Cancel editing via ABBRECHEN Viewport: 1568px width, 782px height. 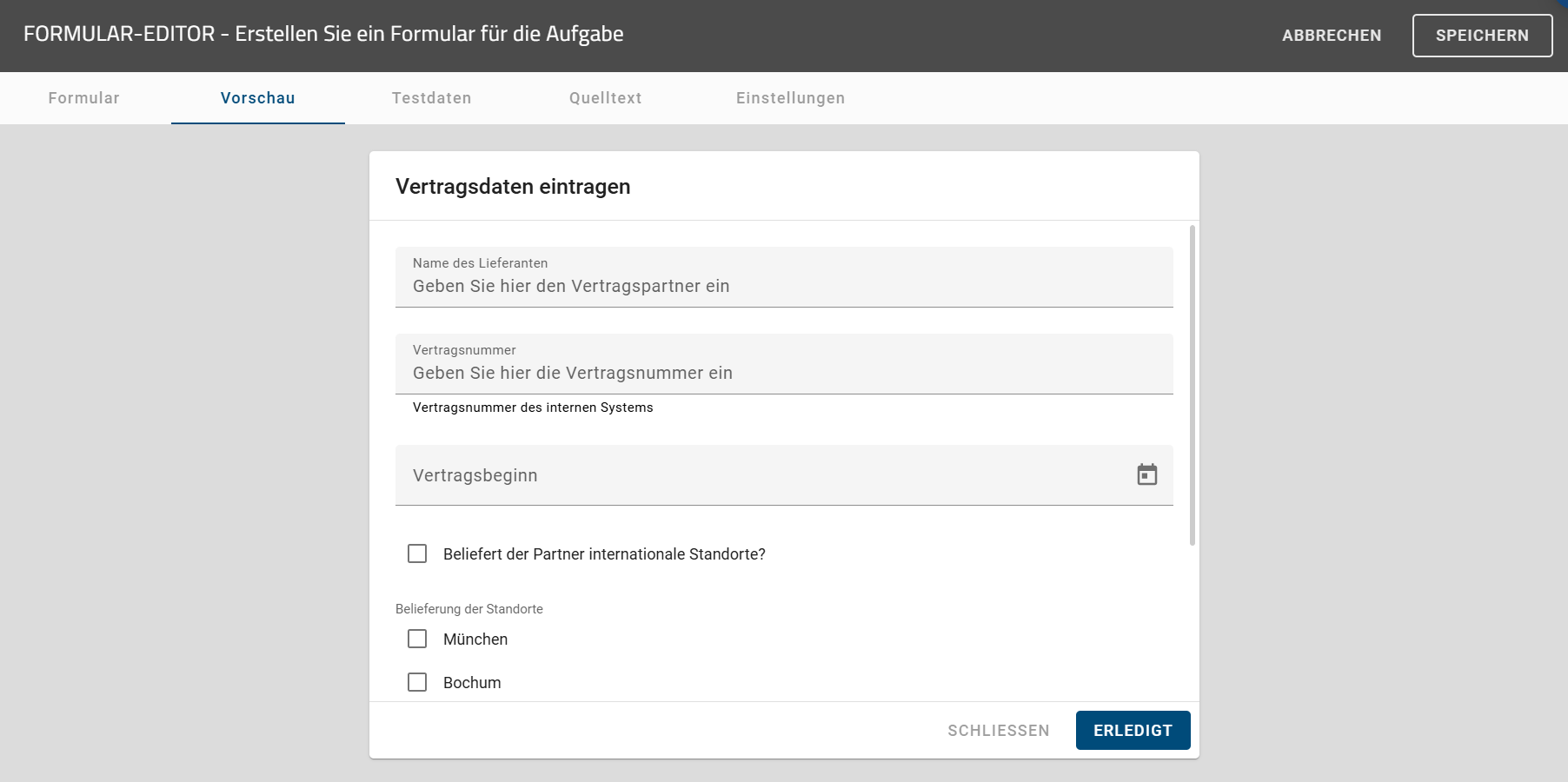pyautogui.click(x=1331, y=36)
